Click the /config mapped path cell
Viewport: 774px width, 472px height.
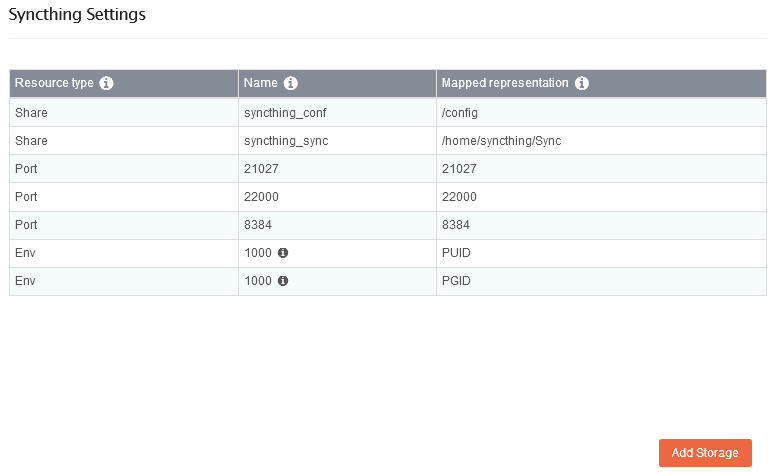click(601, 113)
